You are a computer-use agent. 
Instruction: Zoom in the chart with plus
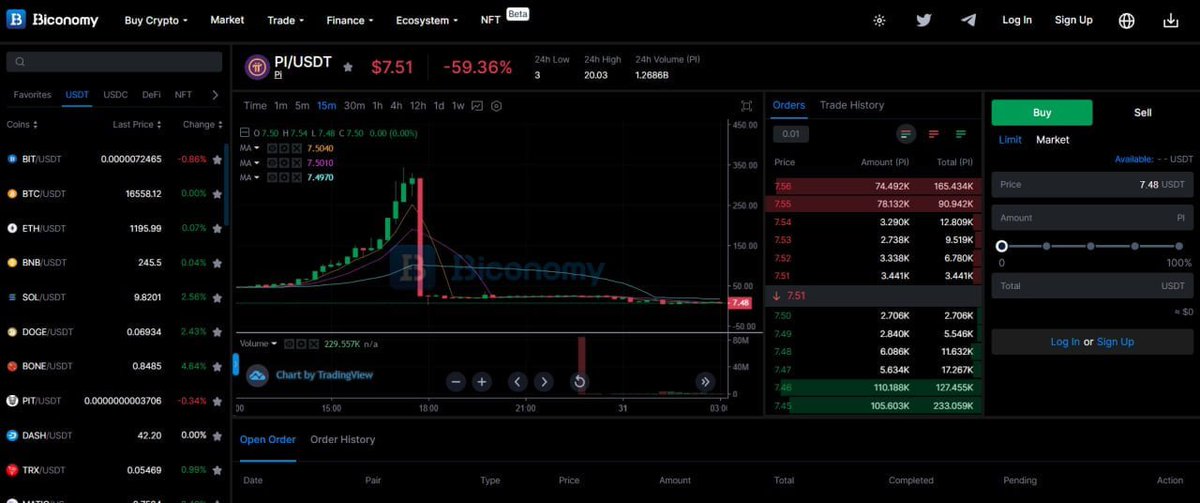[x=481, y=381]
